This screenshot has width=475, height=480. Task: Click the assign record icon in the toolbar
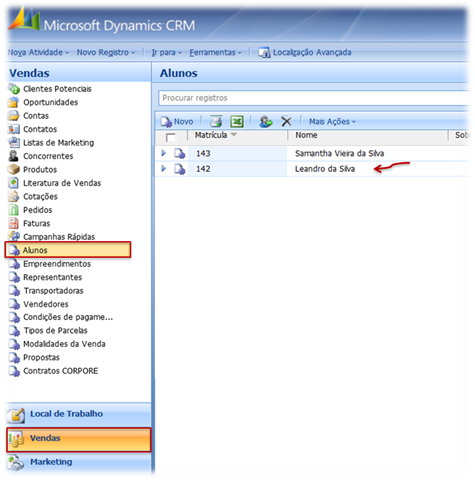pyautogui.click(x=266, y=121)
